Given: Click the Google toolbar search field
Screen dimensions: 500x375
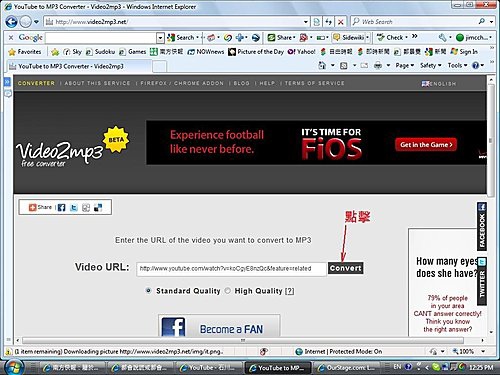Looking at the screenshot, I should pos(101,38).
